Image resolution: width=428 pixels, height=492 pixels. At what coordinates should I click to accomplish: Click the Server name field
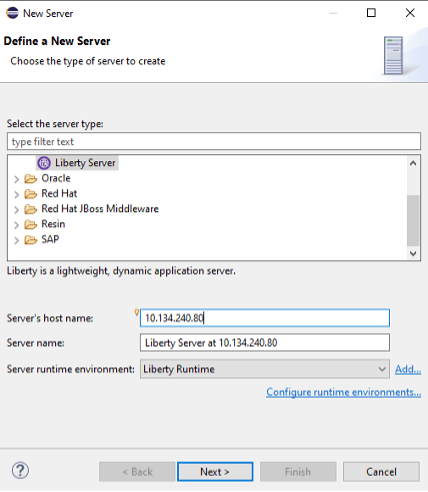pos(265,343)
